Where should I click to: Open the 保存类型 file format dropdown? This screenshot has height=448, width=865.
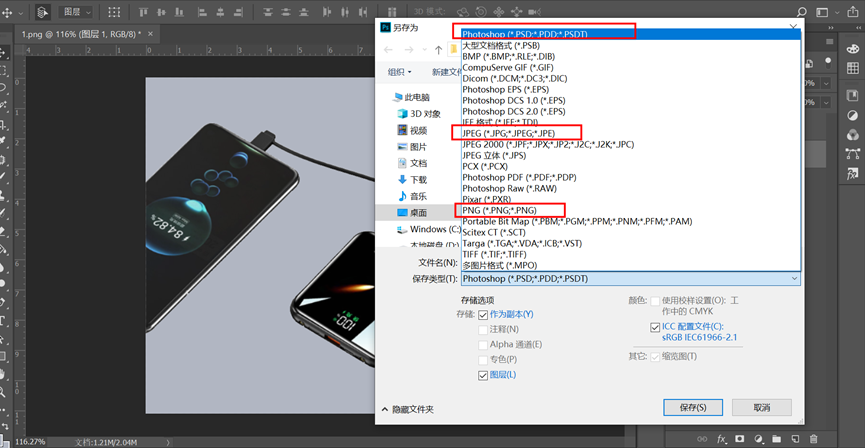coord(631,278)
